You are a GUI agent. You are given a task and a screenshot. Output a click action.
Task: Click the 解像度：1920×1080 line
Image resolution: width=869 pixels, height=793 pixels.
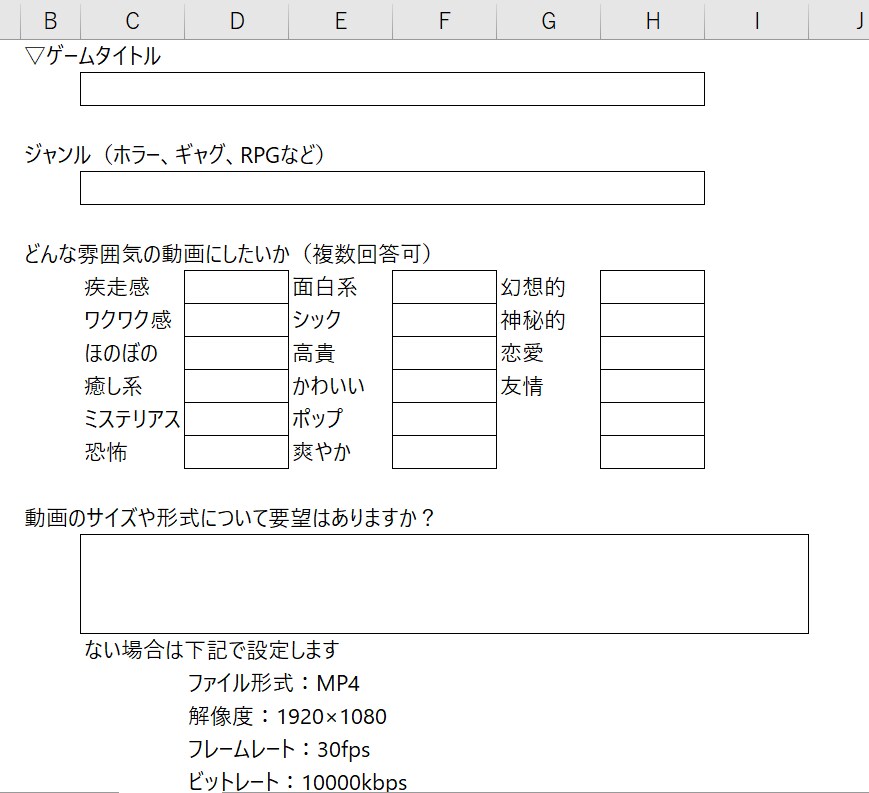(x=287, y=716)
